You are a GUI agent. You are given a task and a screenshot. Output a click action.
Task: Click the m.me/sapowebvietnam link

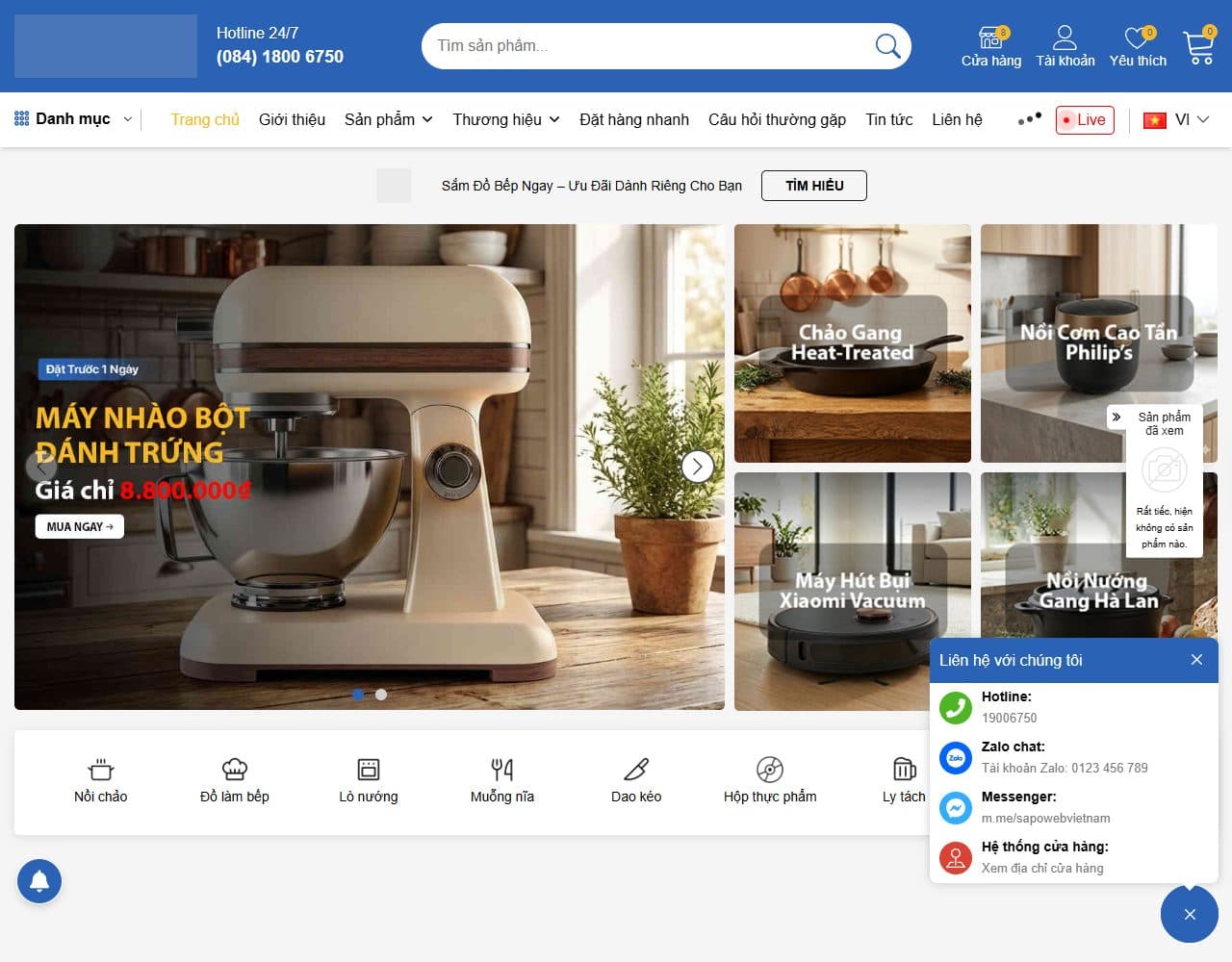1045,819
